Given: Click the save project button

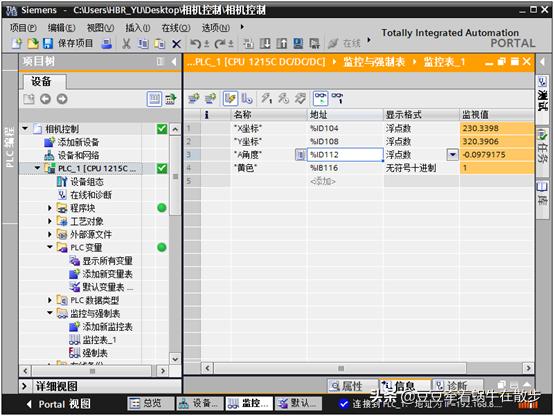Looking at the screenshot, I should coord(68,43).
